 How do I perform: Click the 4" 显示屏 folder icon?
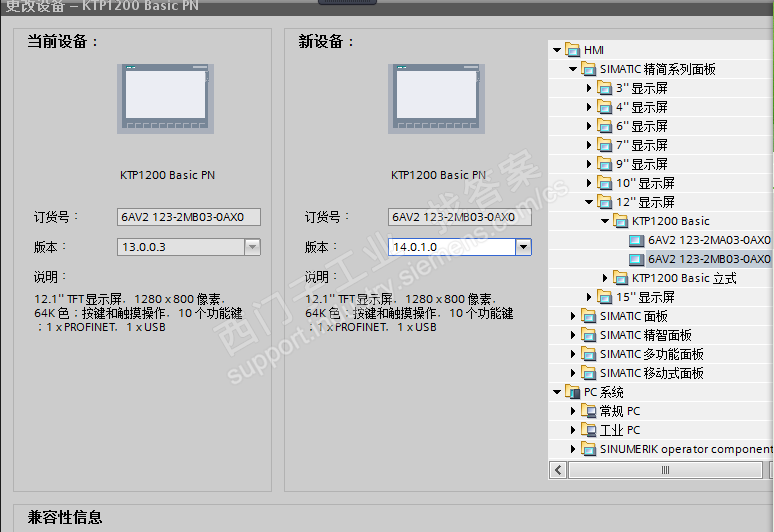tap(604, 107)
